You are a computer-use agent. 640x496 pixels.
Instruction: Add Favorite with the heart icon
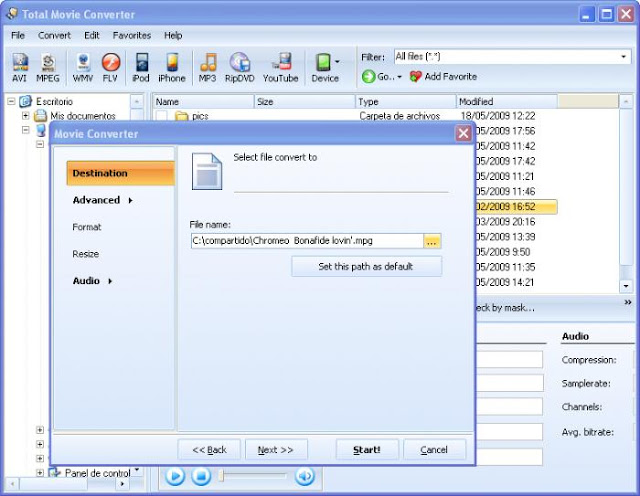(x=443, y=76)
